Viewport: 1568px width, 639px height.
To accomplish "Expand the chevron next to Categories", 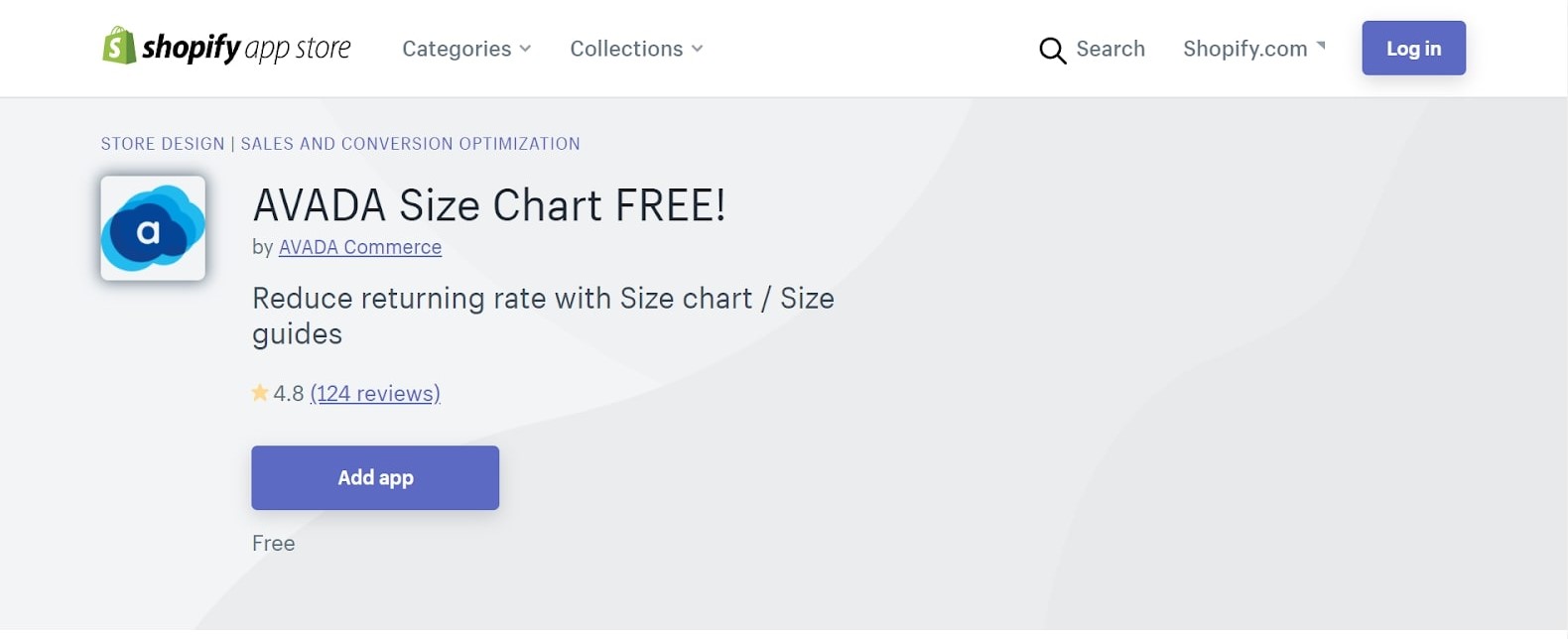I will pyautogui.click(x=525, y=49).
